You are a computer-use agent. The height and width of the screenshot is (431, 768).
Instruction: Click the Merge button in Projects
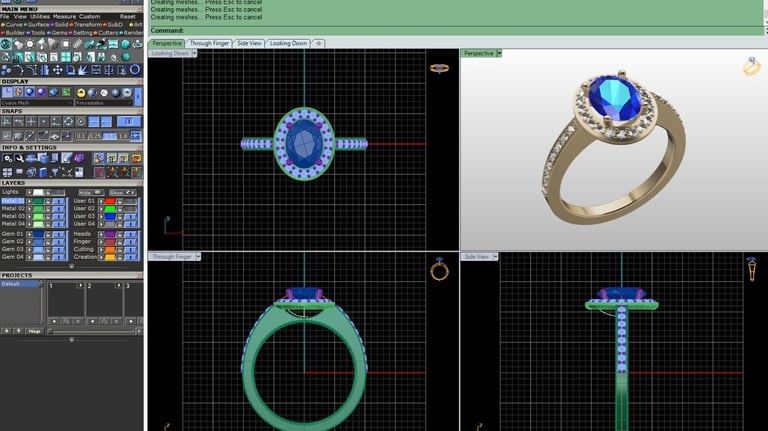coord(34,331)
